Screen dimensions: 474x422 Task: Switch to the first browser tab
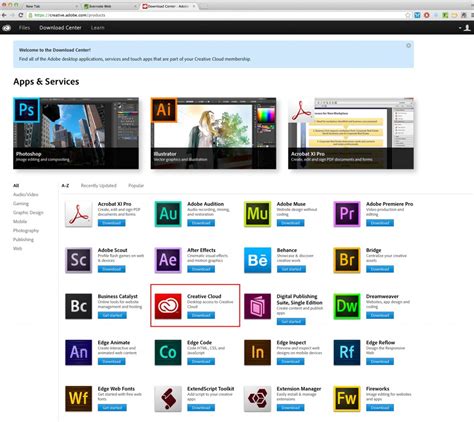pyautogui.click(x=50, y=6)
